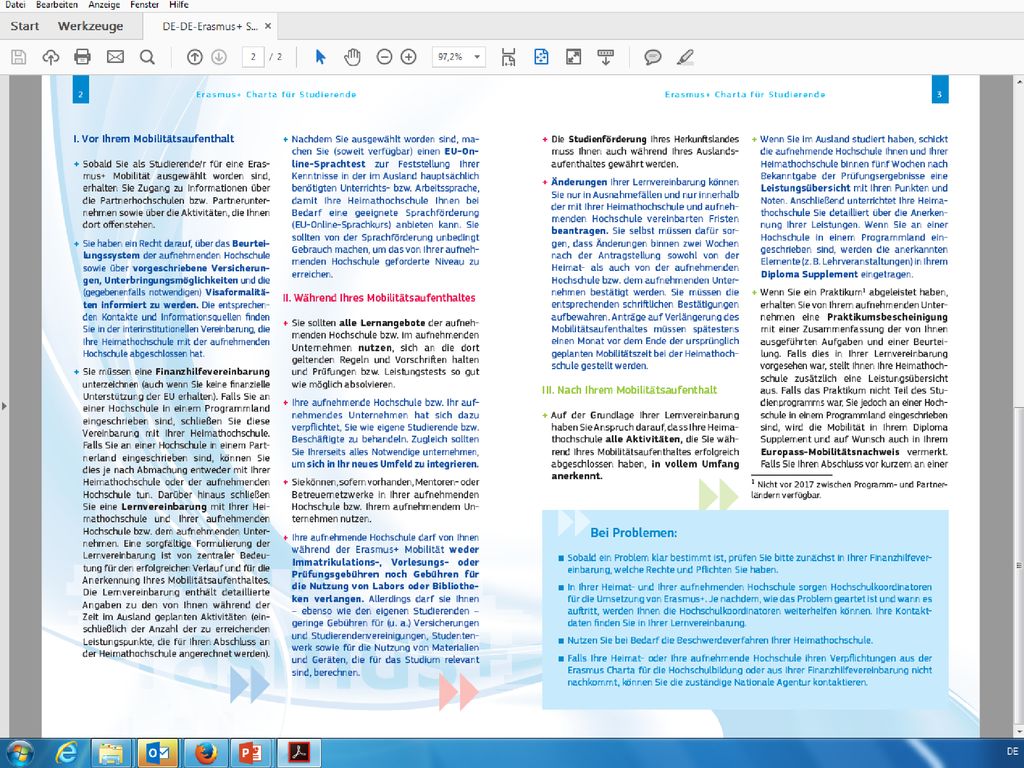
Task: Activate the selection arrow tool
Action: [x=320, y=57]
